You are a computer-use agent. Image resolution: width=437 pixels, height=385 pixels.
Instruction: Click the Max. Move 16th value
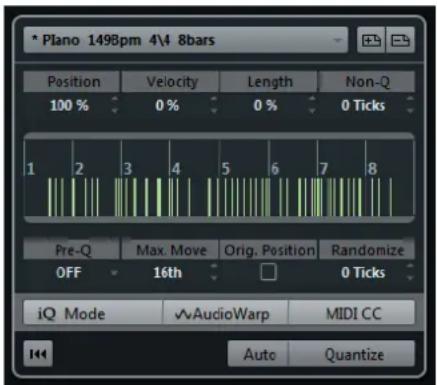[167, 273]
